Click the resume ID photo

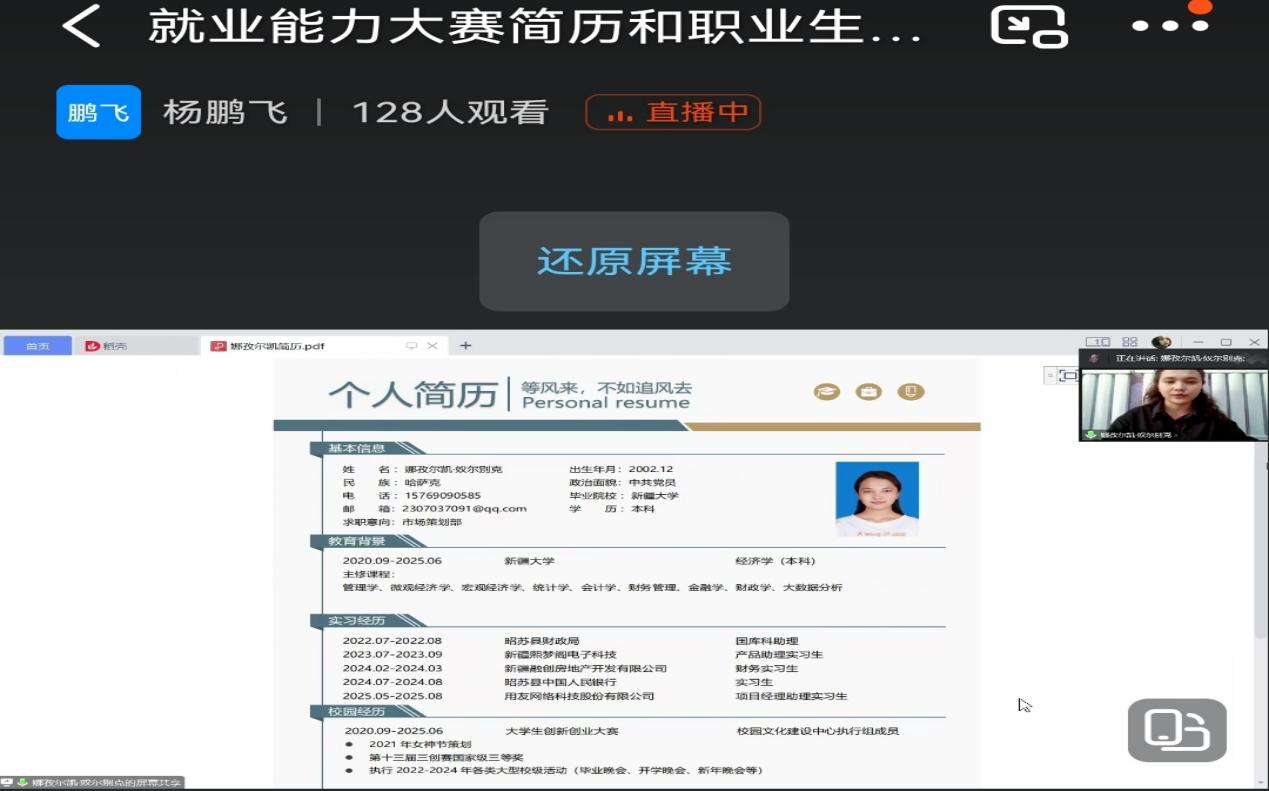click(x=877, y=499)
